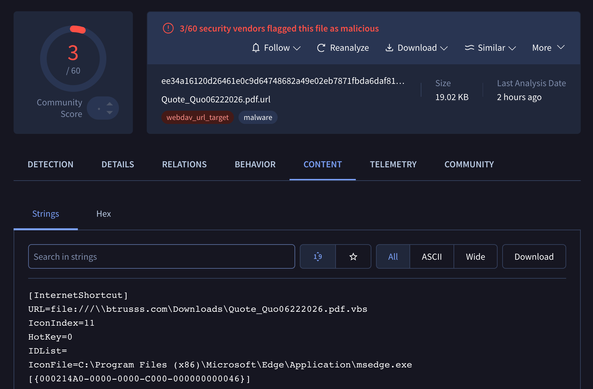Toggle the star highlight icon in strings toolbar

point(353,257)
